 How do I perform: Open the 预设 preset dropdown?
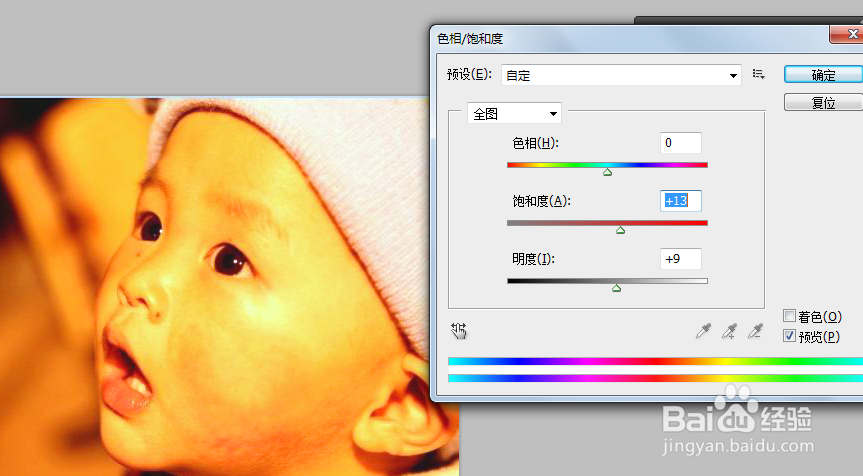(x=621, y=75)
